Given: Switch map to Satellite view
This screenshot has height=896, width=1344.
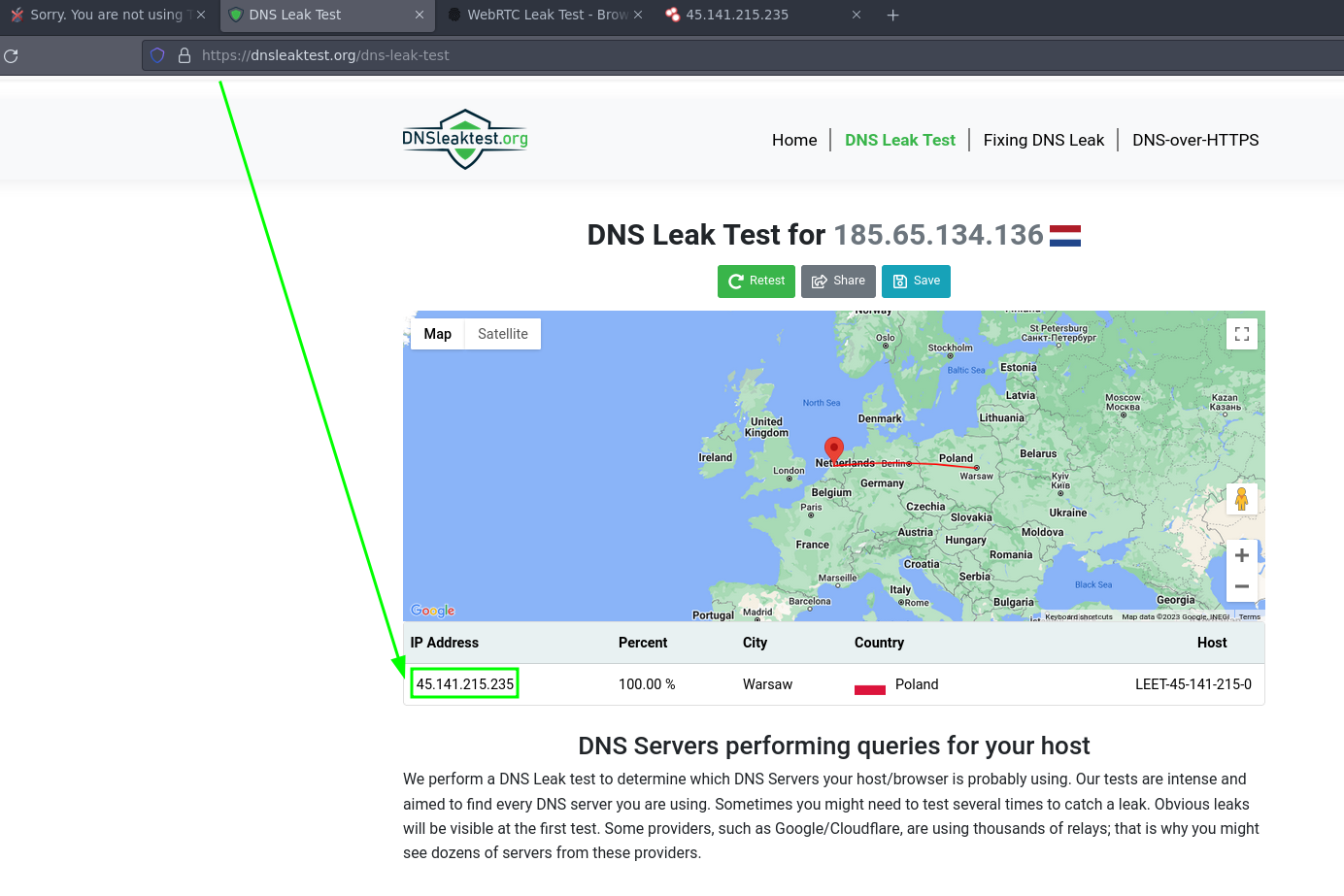Looking at the screenshot, I should click(x=503, y=334).
